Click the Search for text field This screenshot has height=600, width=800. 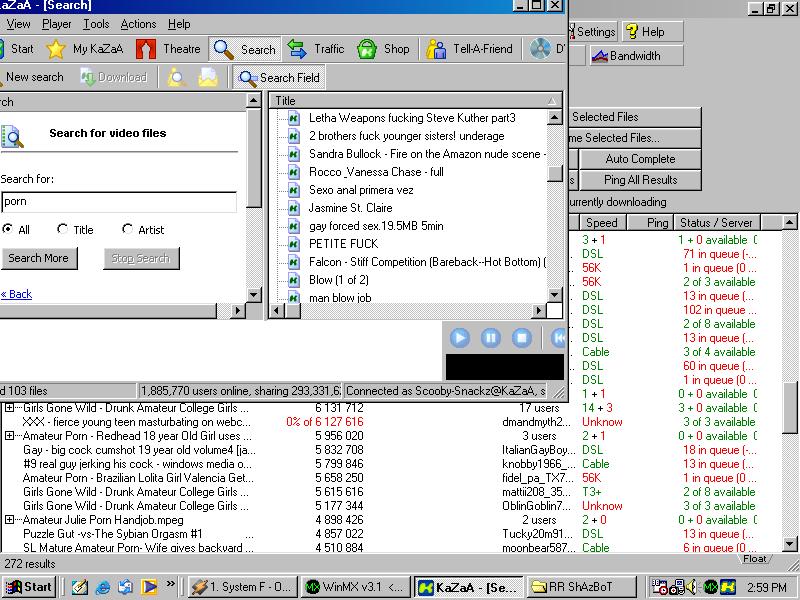click(118, 202)
